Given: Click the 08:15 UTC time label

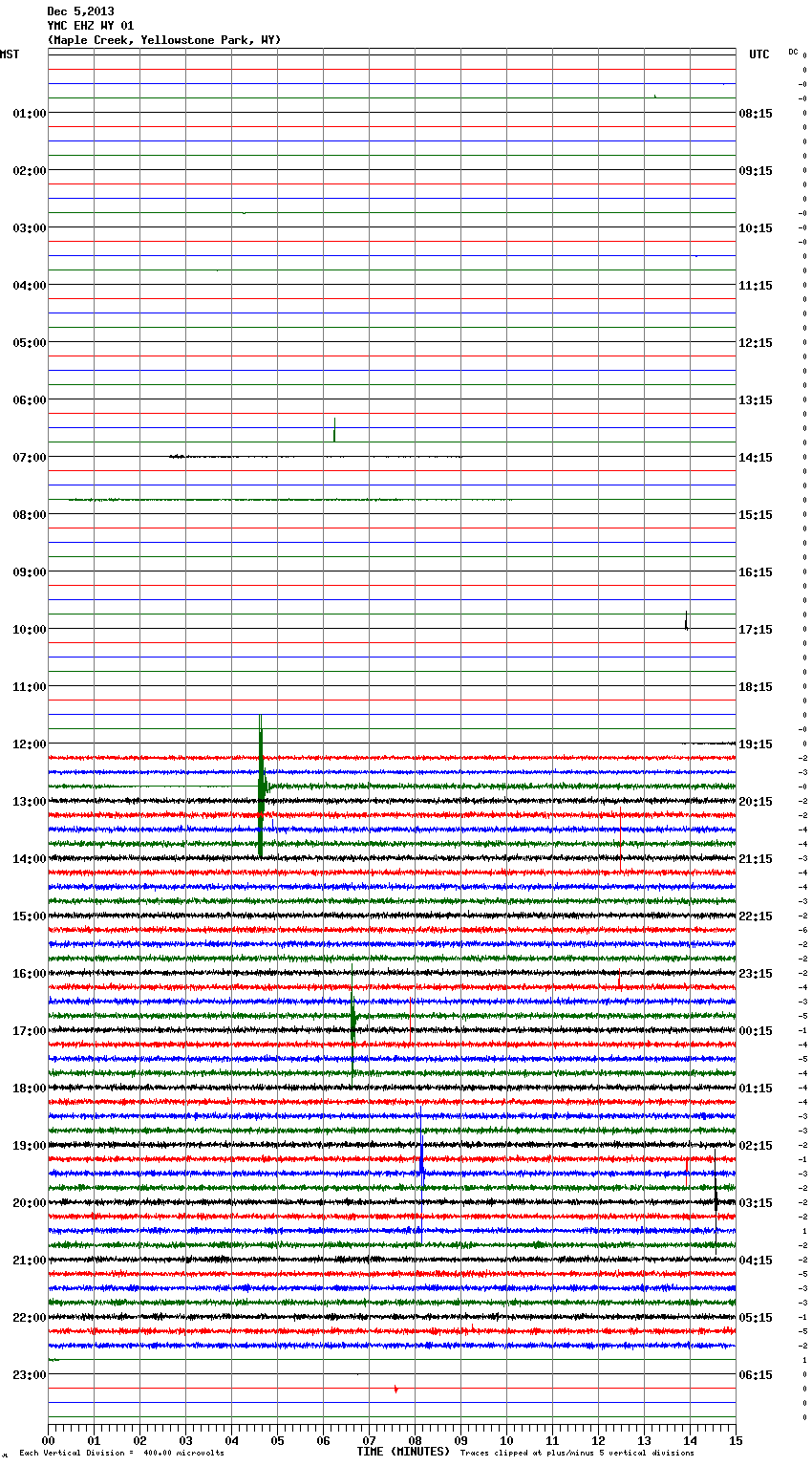Looking at the screenshot, I should (756, 114).
